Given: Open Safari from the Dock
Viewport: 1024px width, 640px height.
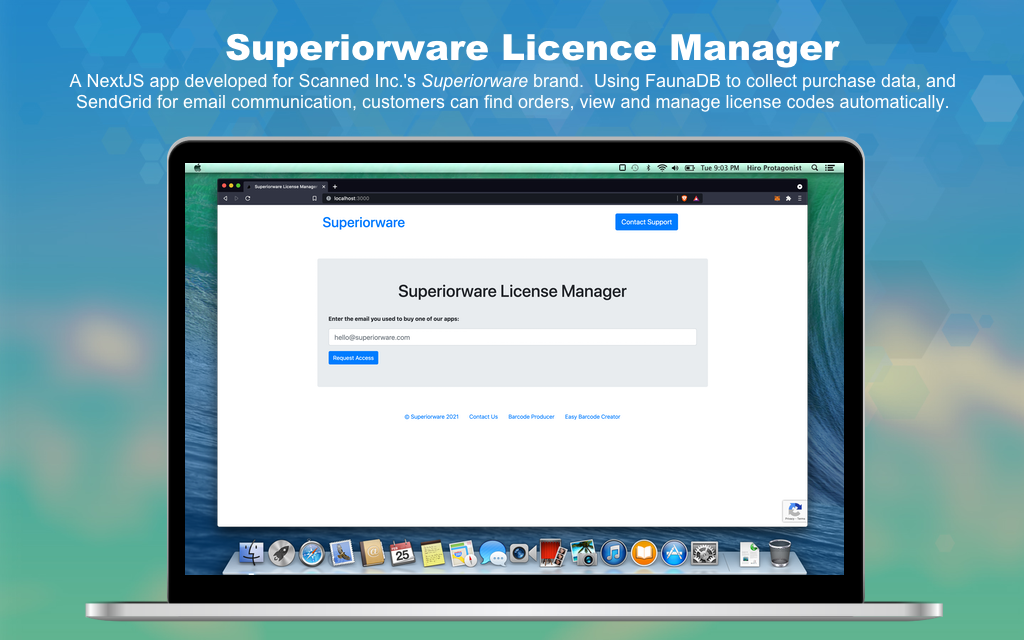Looking at the screenshot, I should (x=312, y=553).
